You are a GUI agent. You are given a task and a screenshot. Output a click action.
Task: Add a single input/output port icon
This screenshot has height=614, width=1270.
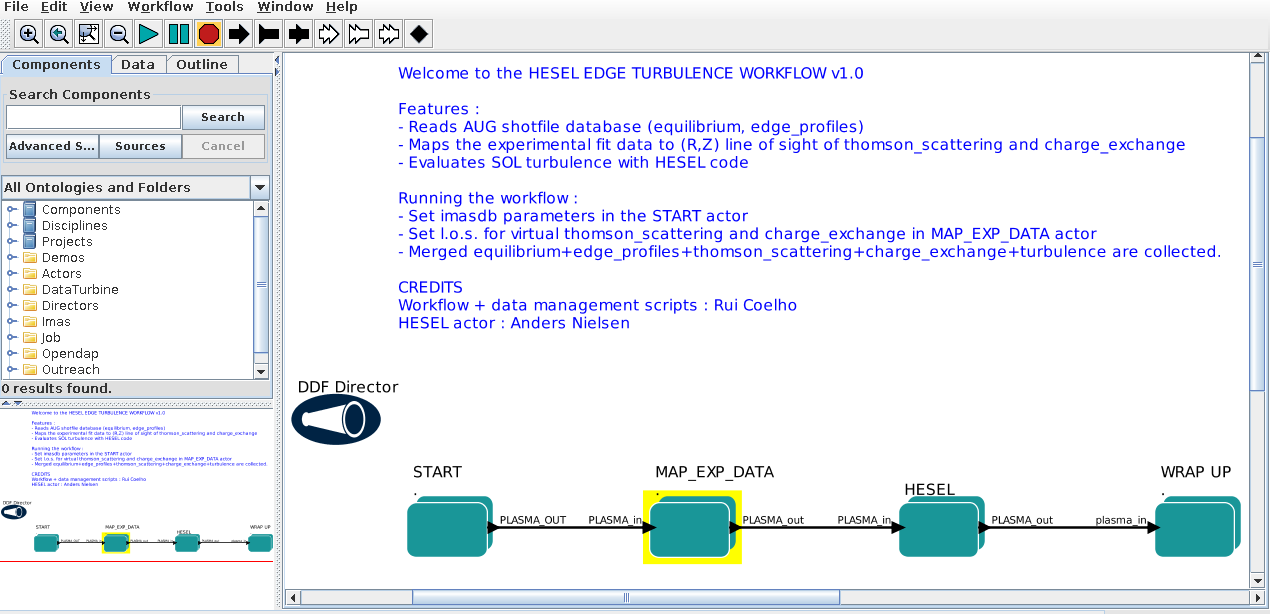point(299,34)
